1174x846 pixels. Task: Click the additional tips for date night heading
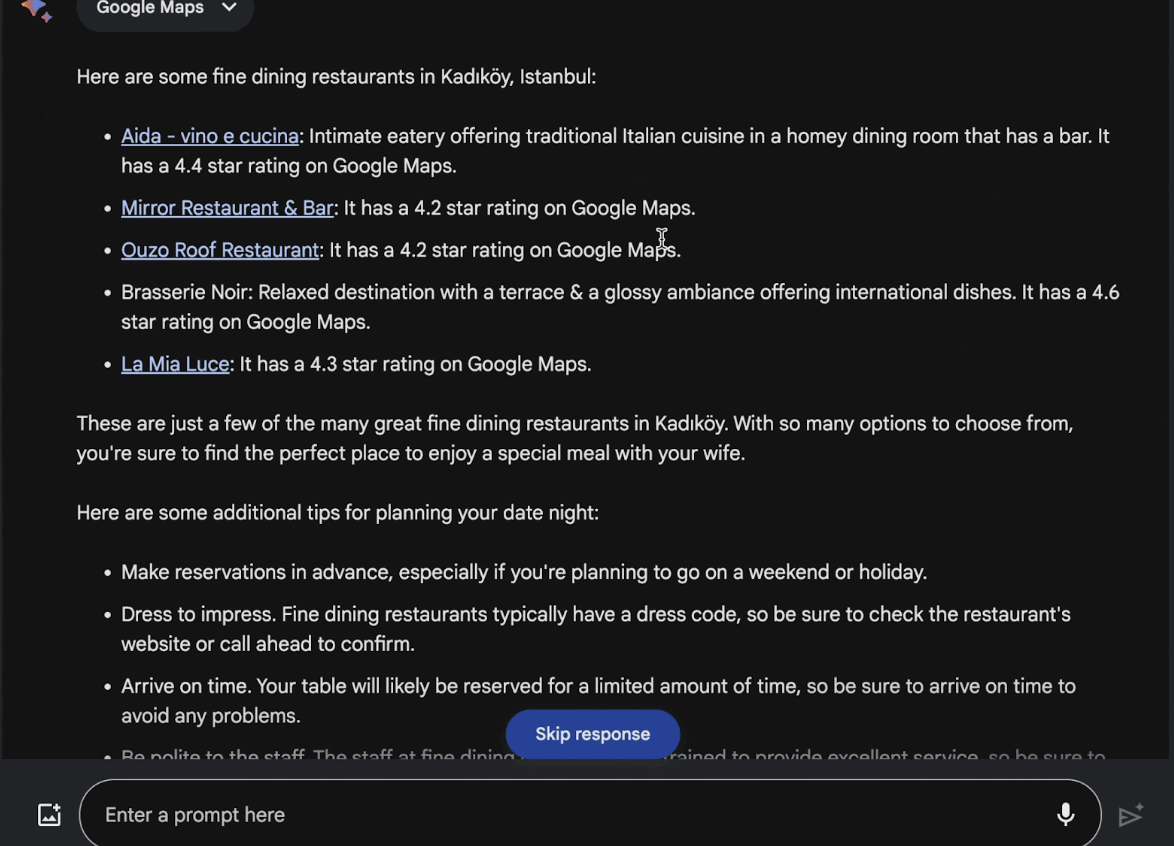click(x=338, y=513)
